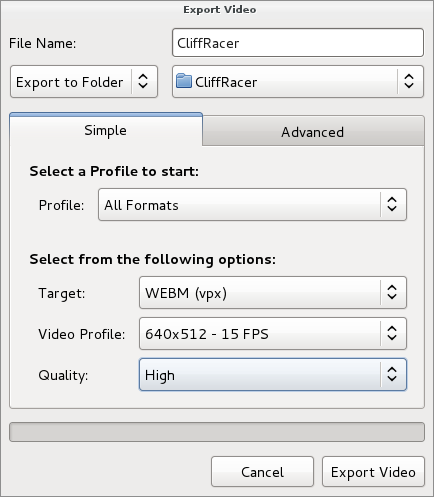434x497 pixels.
Task: Select the Simple tab
Action: pos(106,130)
